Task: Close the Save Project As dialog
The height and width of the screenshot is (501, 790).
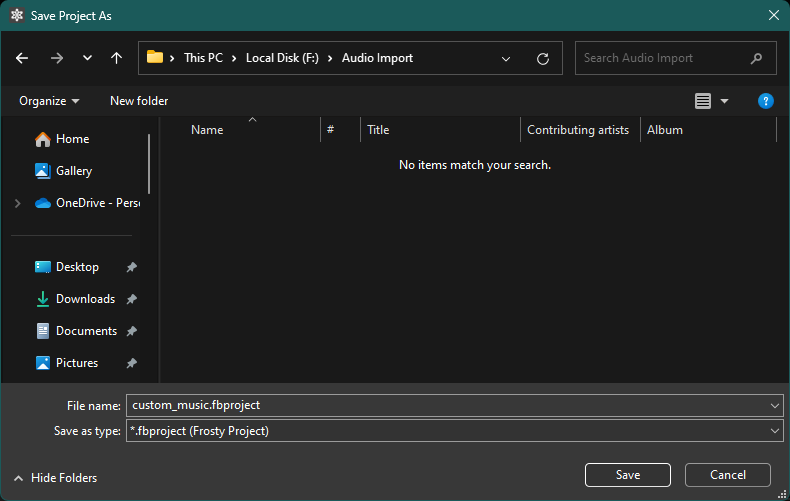Action: tap(774, 15)
